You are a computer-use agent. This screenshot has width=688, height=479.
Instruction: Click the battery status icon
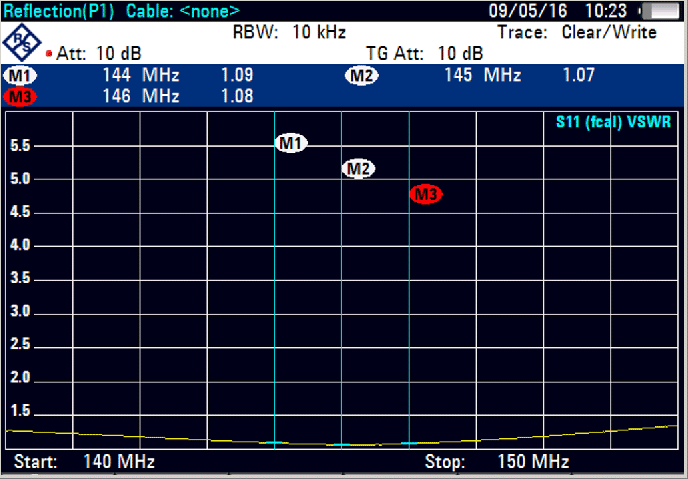click(657, 12)
